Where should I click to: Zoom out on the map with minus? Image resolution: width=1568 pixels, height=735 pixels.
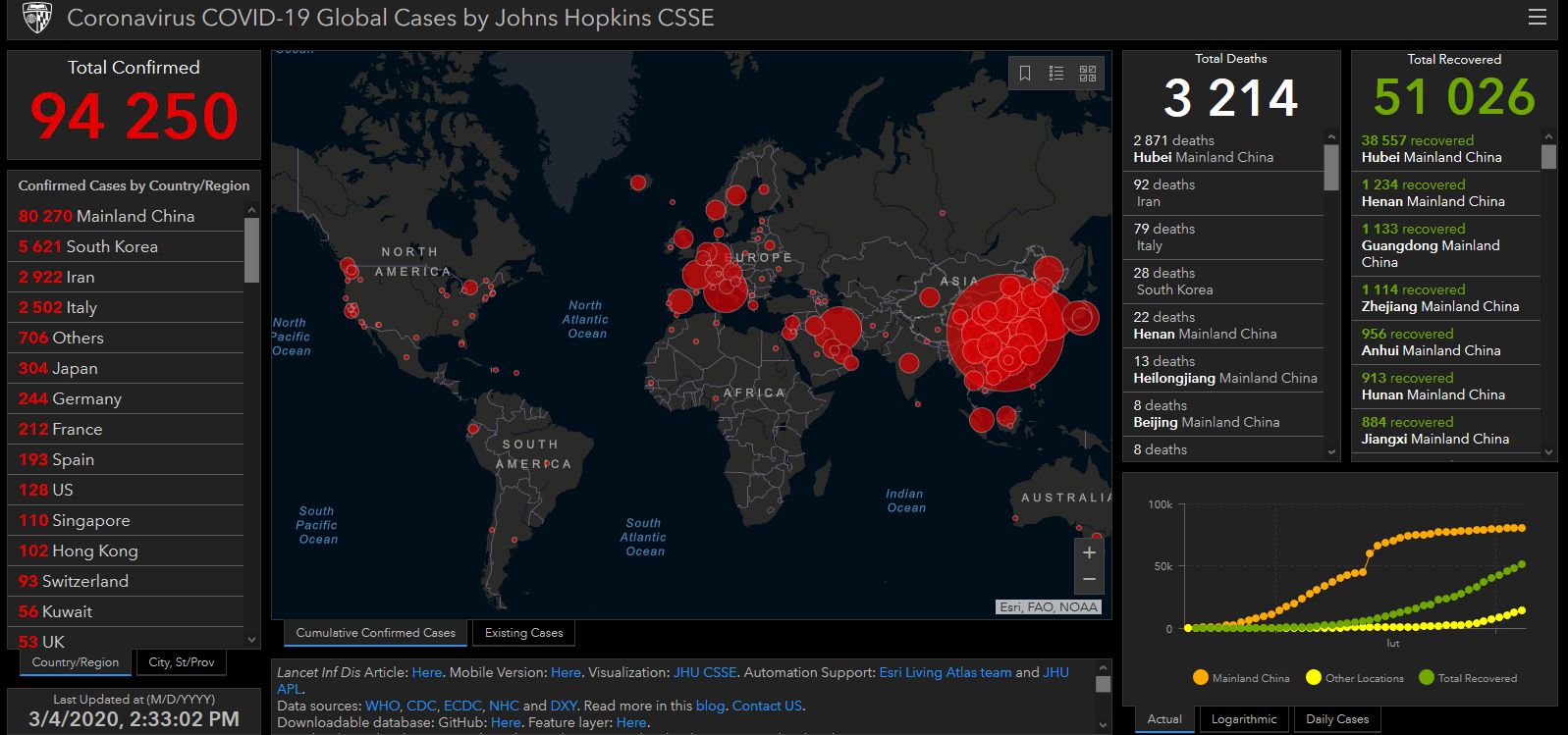(x=1089, y=580)
